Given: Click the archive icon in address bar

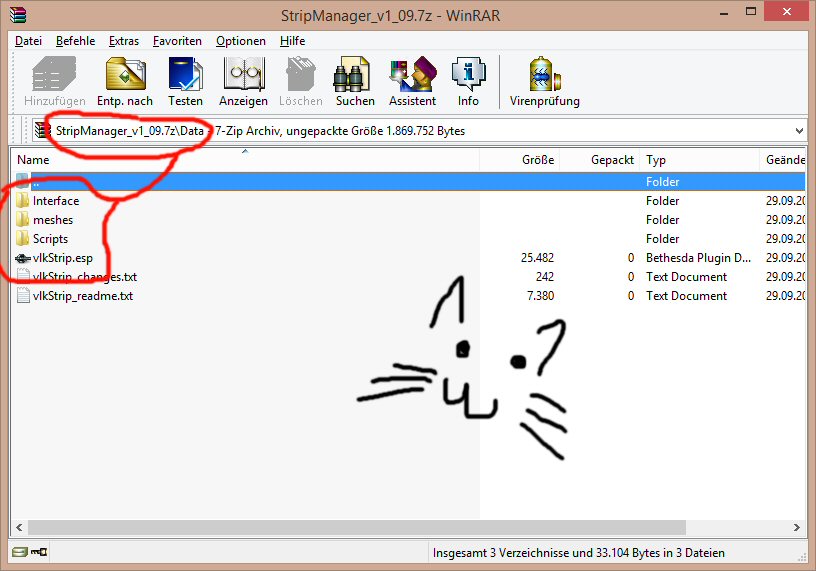Looking at the screenshot, I should coord(42,130).
